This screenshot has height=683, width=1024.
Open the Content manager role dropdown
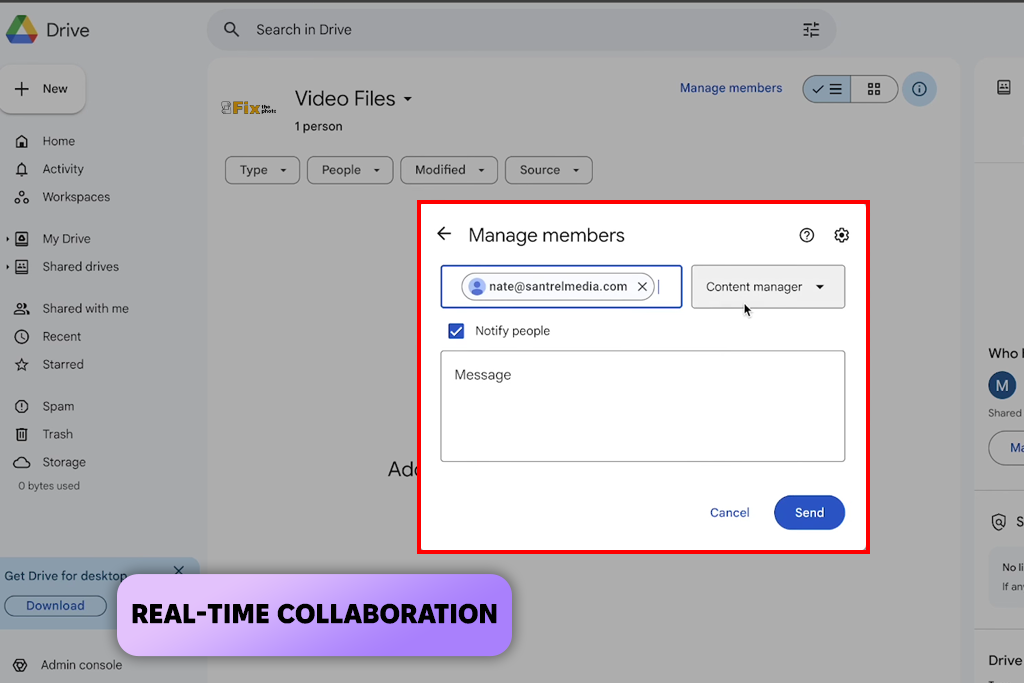768,287
